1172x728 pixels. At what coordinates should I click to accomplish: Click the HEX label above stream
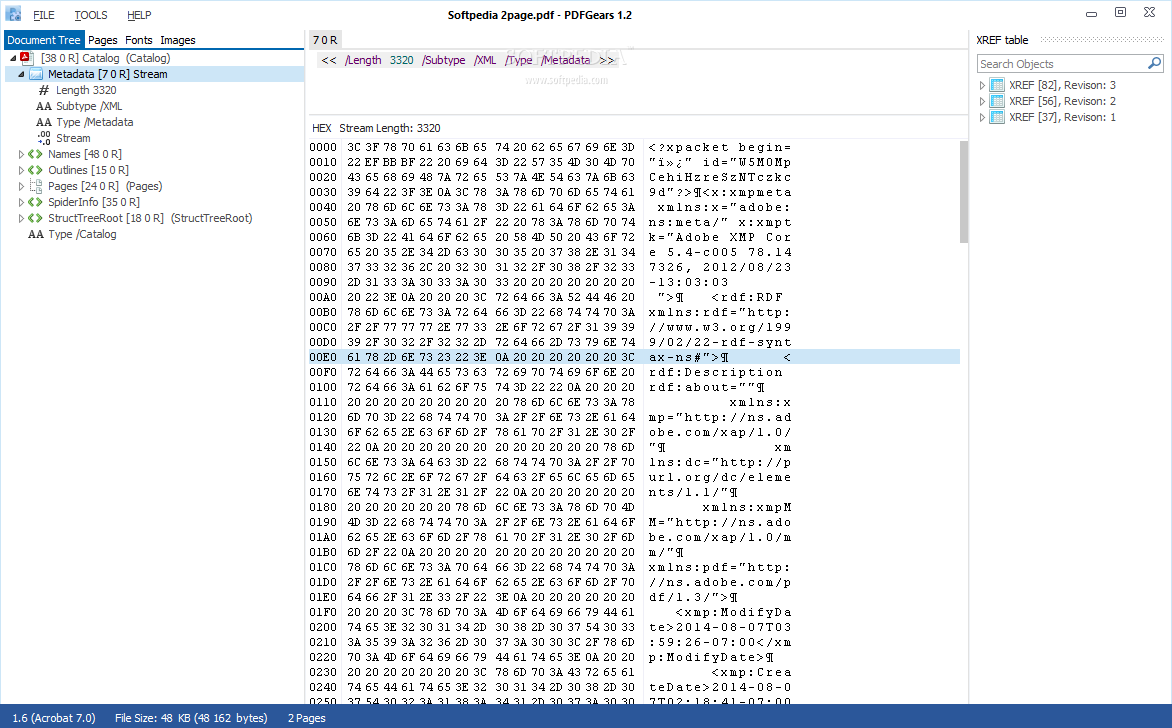coord(321,129)
